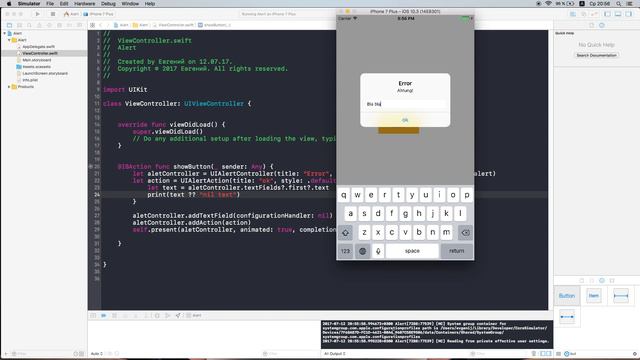Open the Simulator app menu
640x360 pixels.
click(29, 4)
